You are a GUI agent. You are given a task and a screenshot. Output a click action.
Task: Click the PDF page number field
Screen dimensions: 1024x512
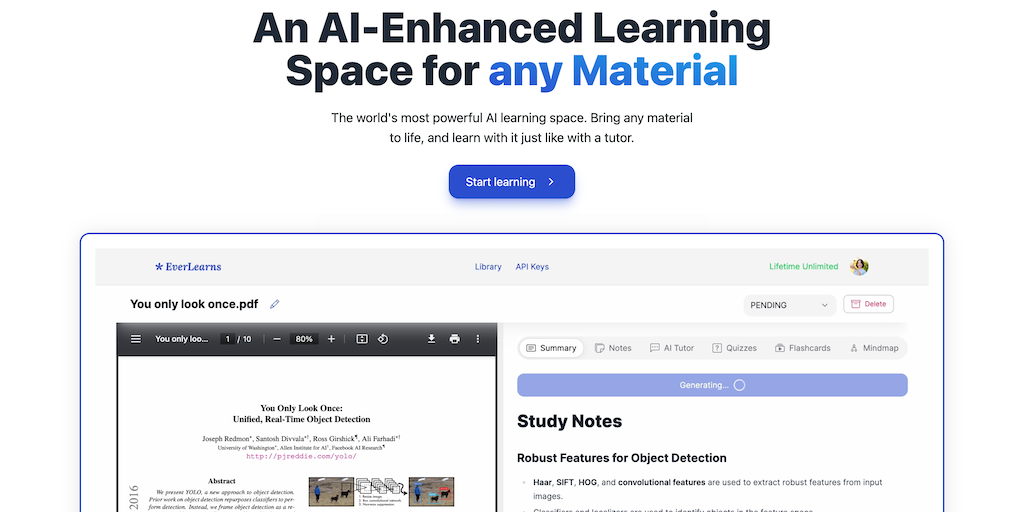tap(227, 339)
